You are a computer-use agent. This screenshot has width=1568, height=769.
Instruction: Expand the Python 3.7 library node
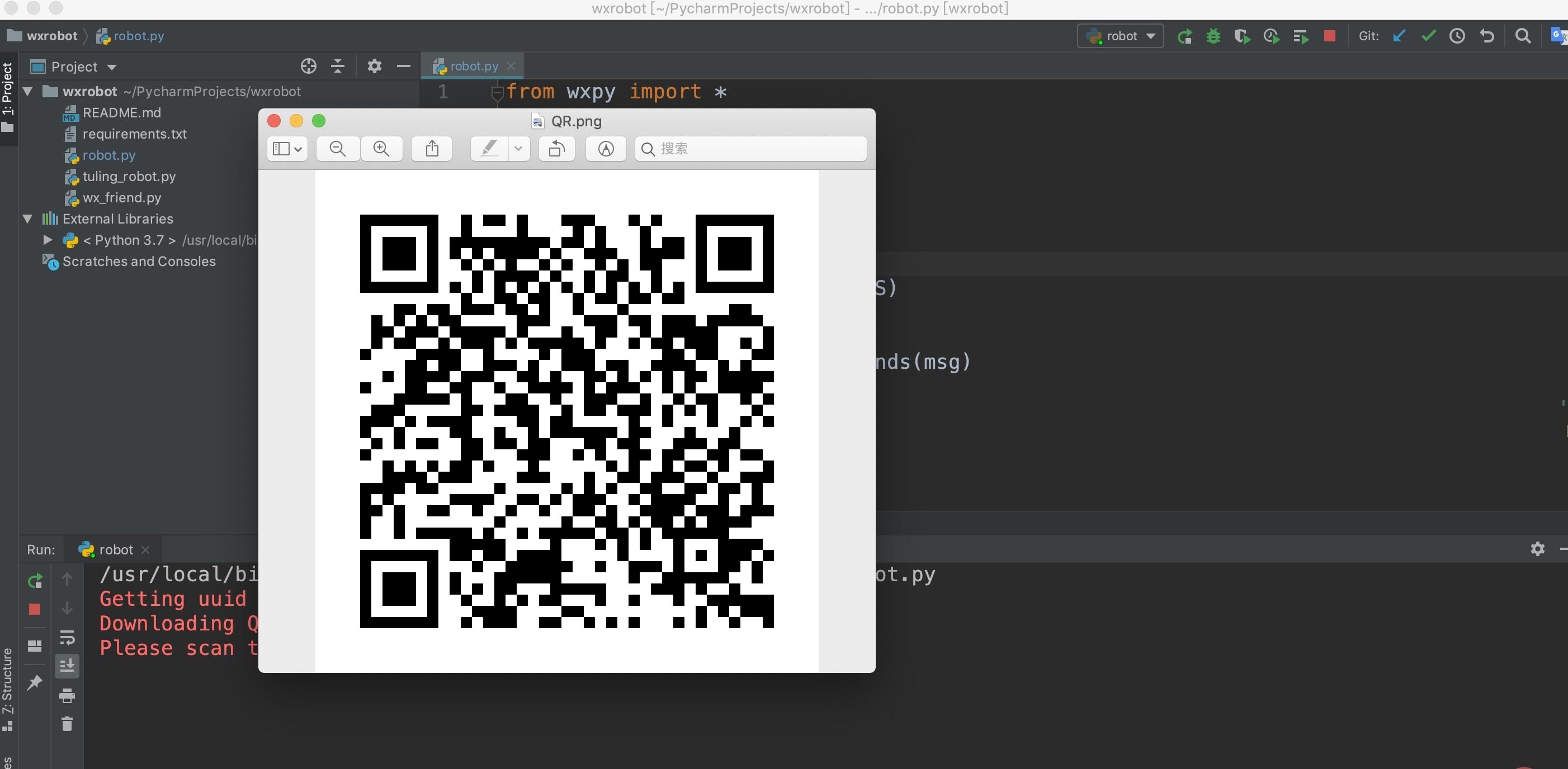[48, 240]
